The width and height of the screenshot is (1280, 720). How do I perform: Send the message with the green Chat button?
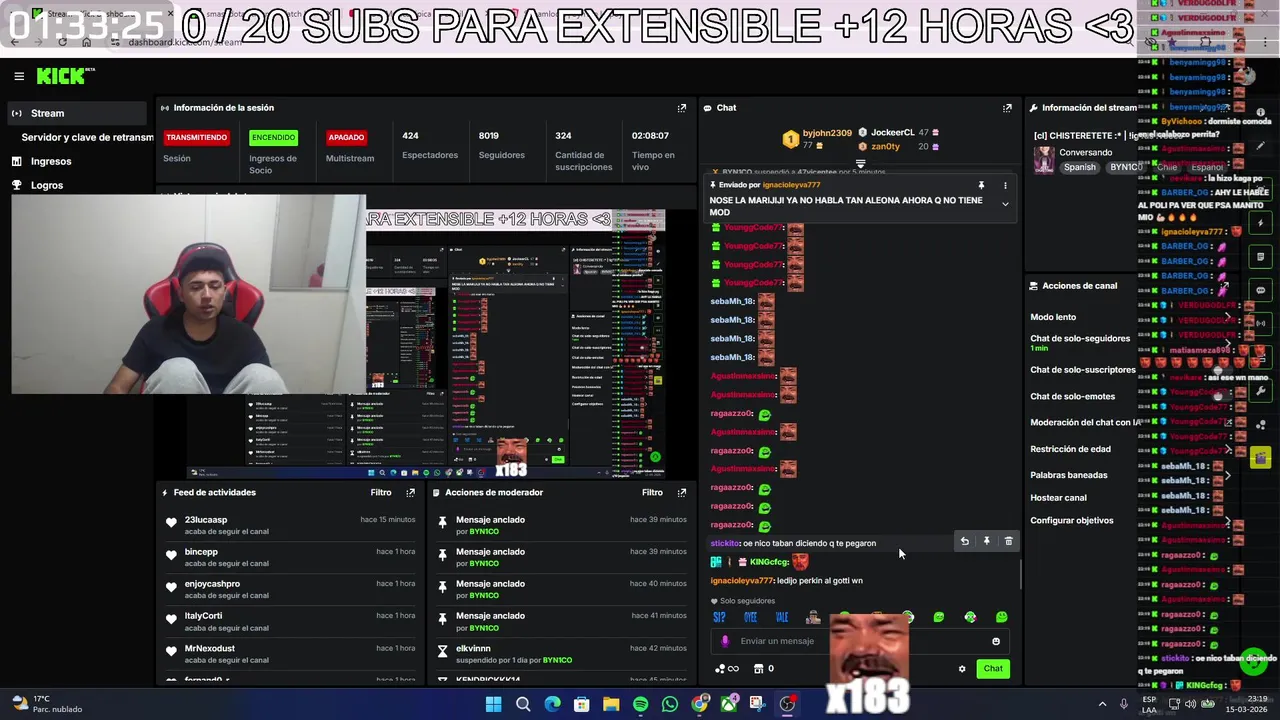point(993,669)
